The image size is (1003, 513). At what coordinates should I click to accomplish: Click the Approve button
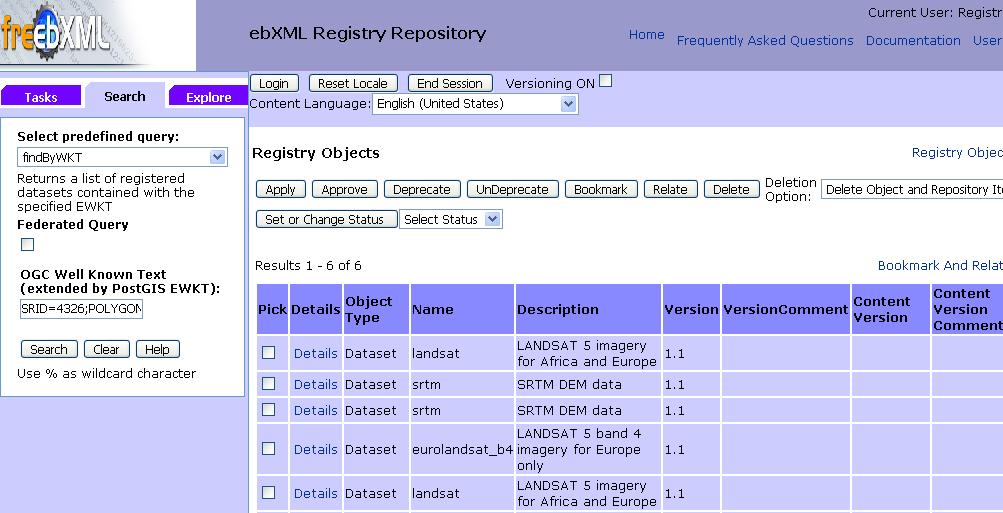344,190
